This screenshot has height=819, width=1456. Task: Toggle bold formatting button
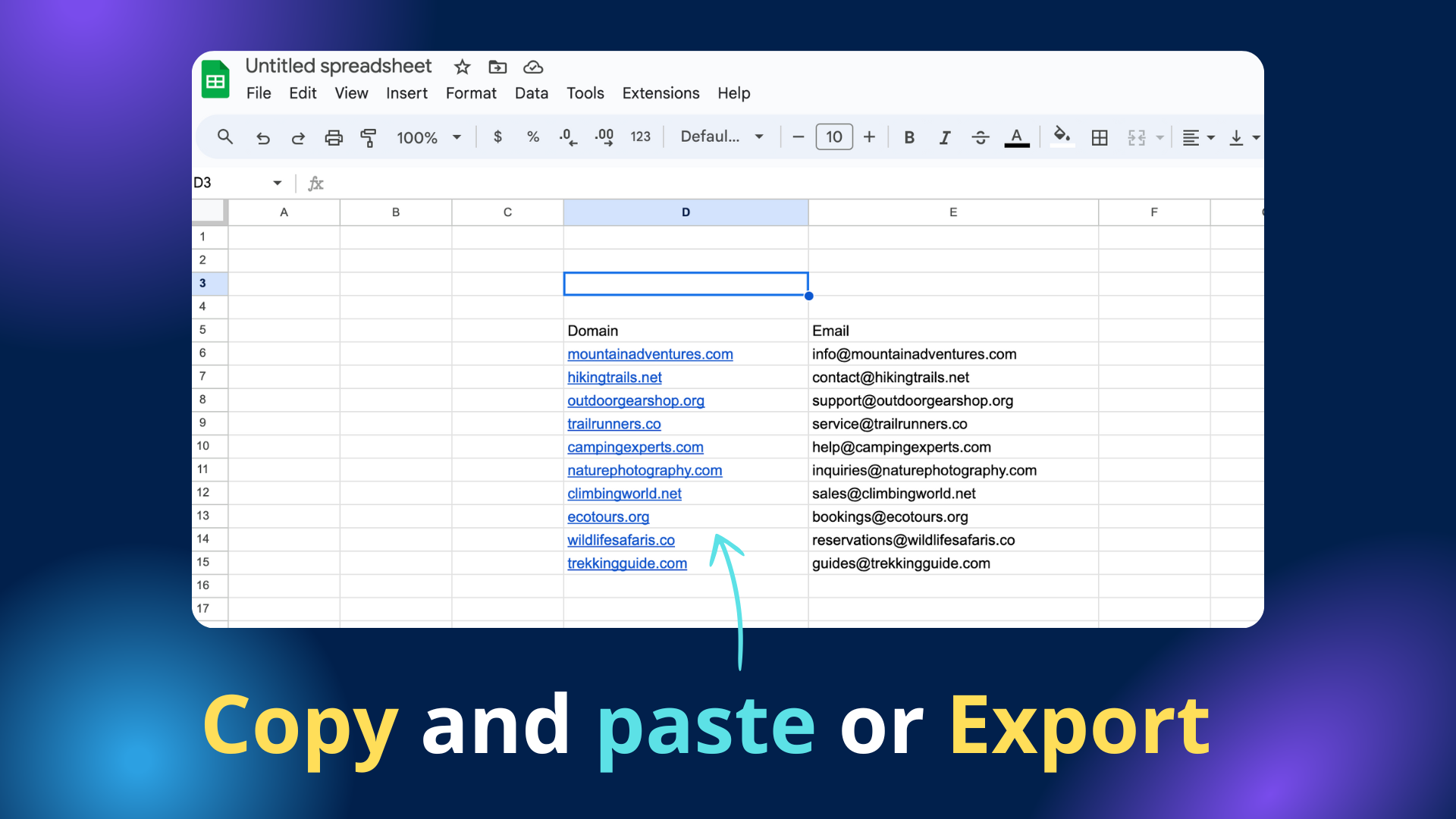click(x=908, y=137)
